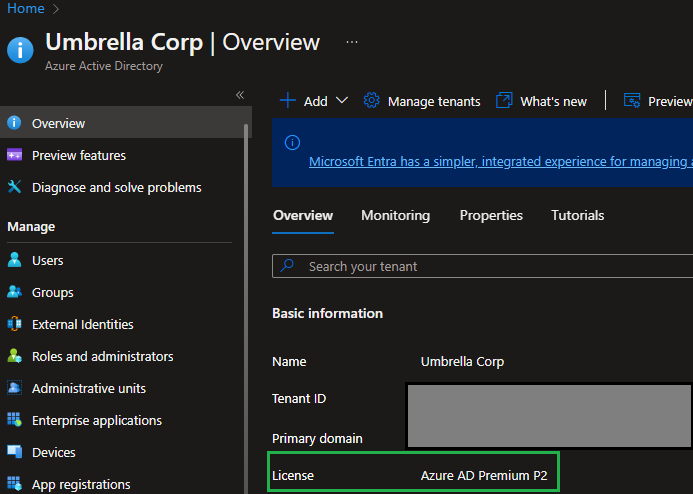Click the Tenant ID label
This screenshot has width=693, height=494.
pos(299,399)
